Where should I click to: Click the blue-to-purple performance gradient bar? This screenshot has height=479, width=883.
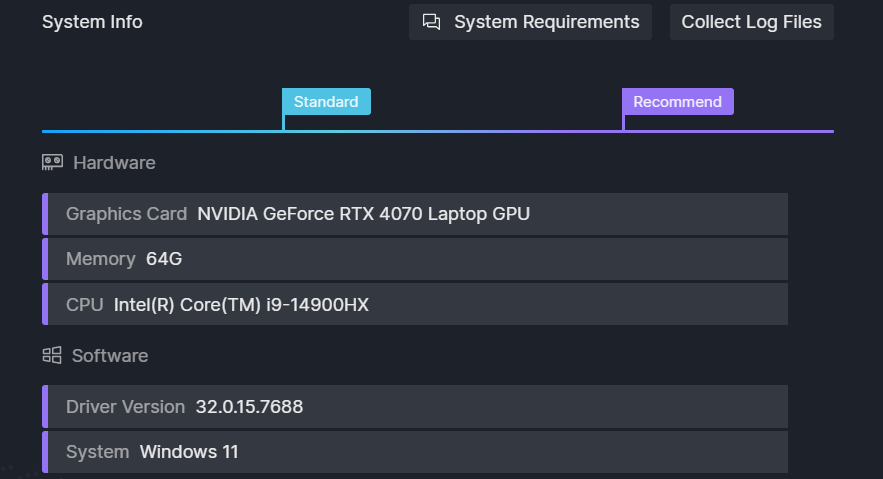[438, 132]
